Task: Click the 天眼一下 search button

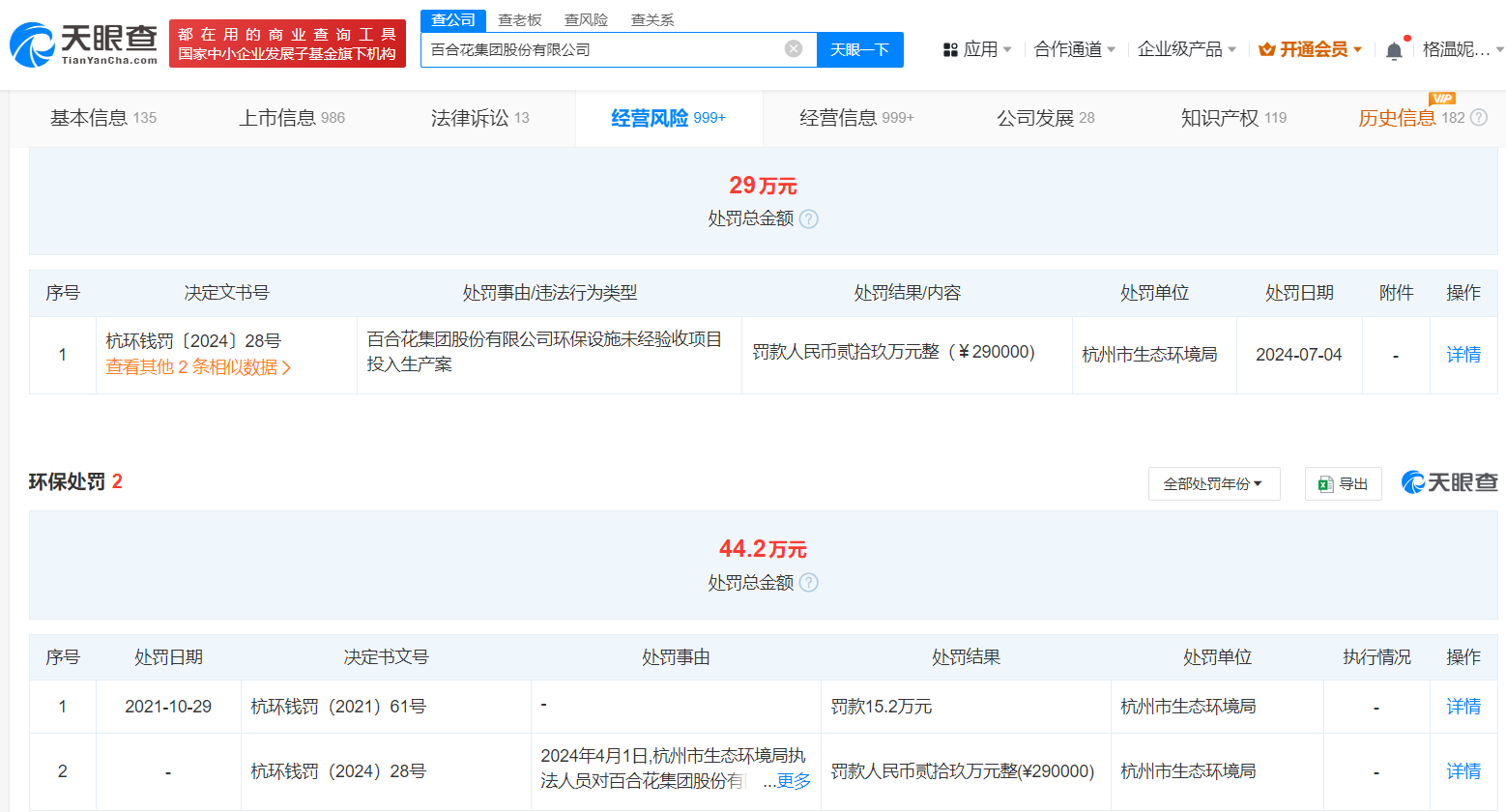Action: (x=860, y=49)
